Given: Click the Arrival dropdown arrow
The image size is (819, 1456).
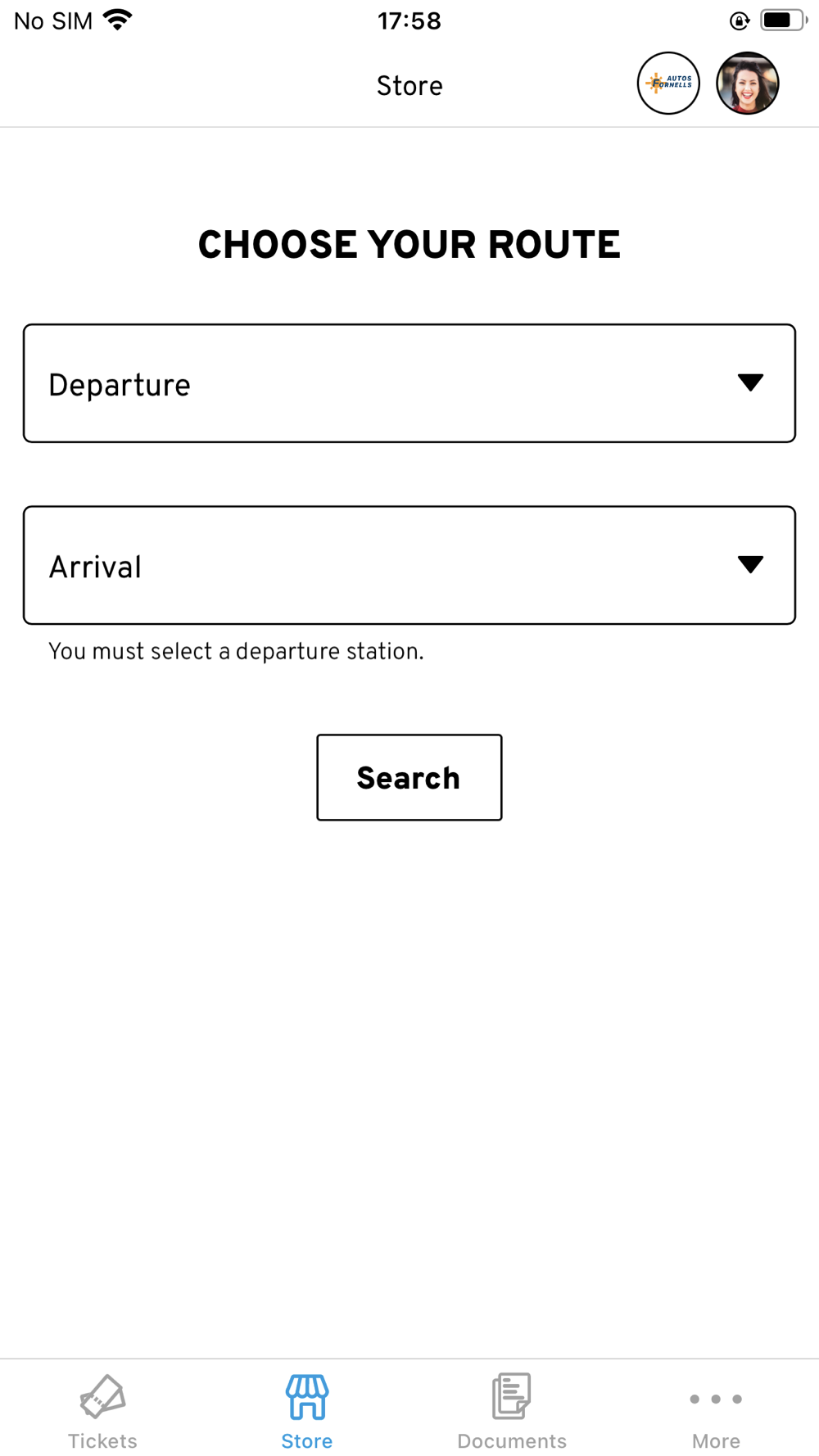Looking at the screenshot, I should click(x=750, y=564).
